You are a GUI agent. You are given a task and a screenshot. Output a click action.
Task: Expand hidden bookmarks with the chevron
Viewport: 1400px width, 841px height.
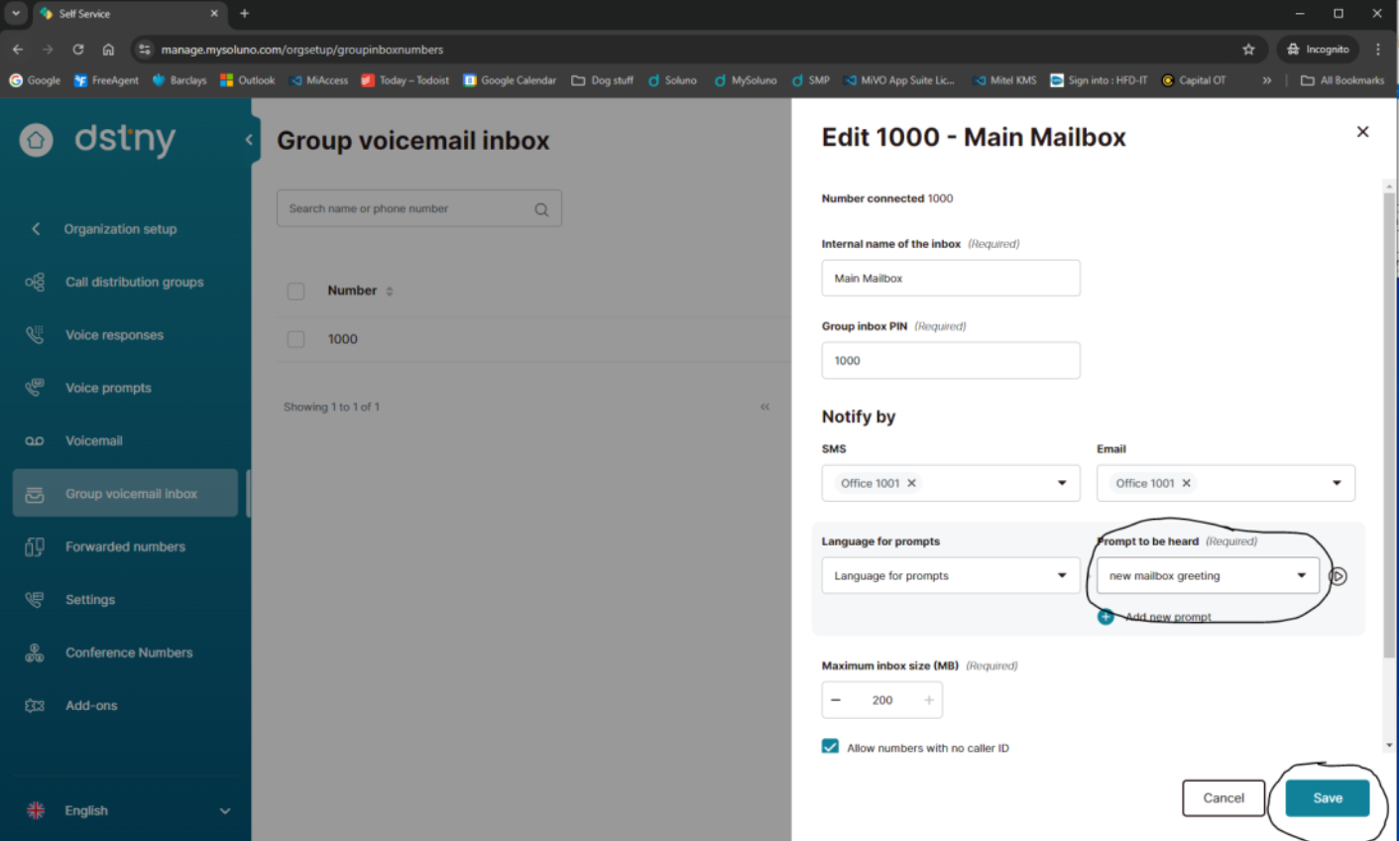[1266, 80]
